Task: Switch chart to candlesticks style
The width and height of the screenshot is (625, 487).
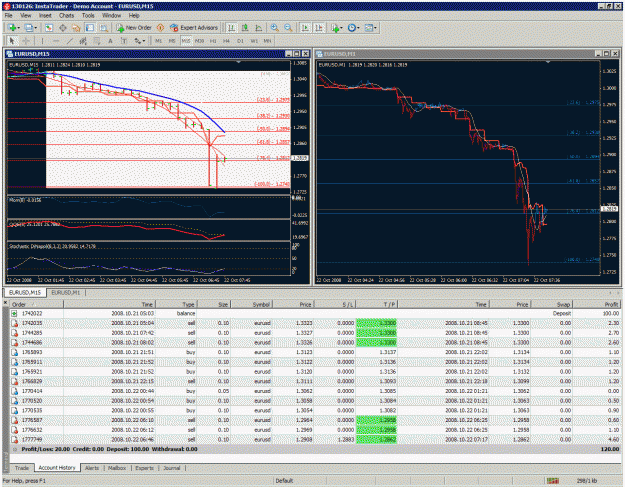Action: [245, 27]
